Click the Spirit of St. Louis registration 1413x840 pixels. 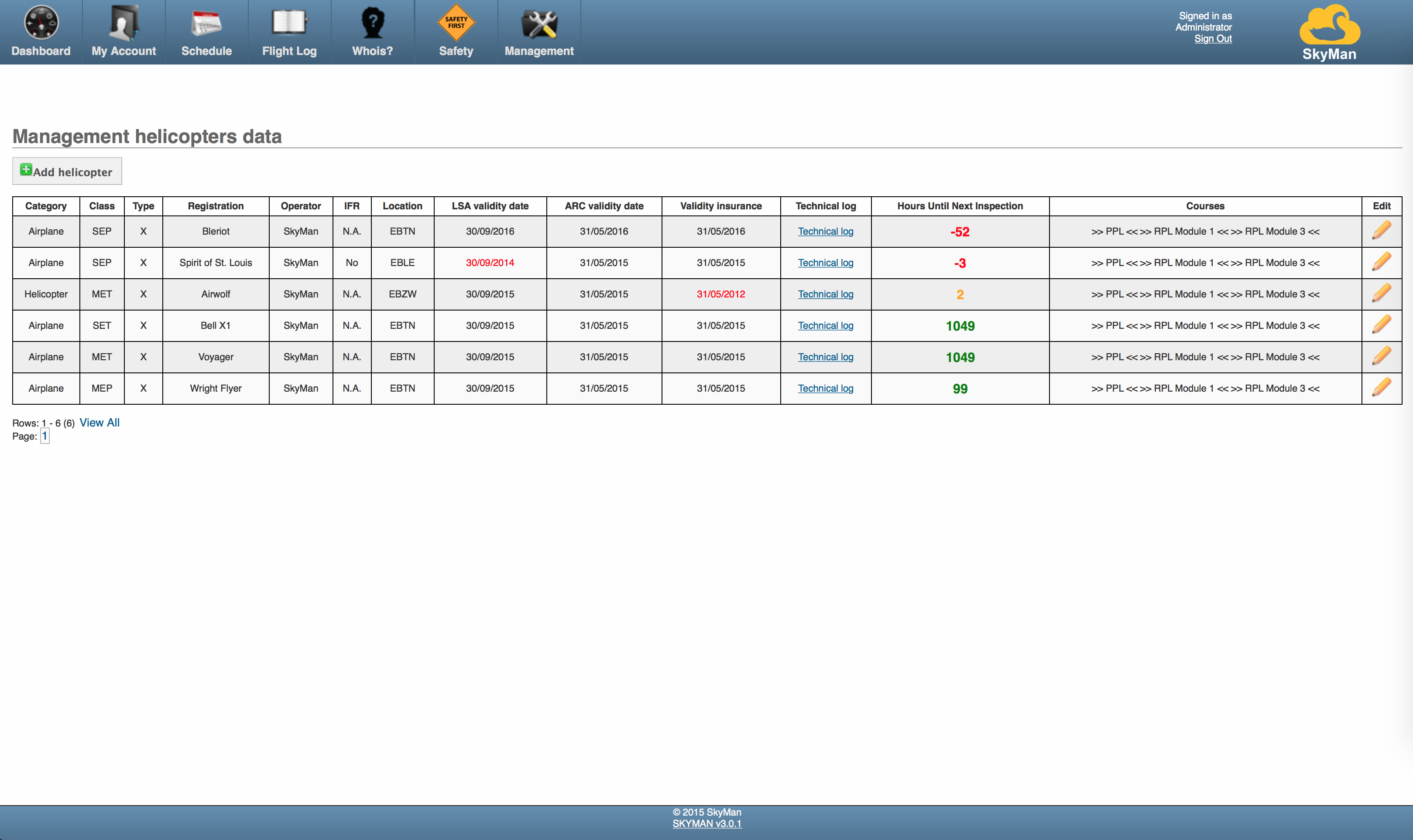[x=216, y=263]
